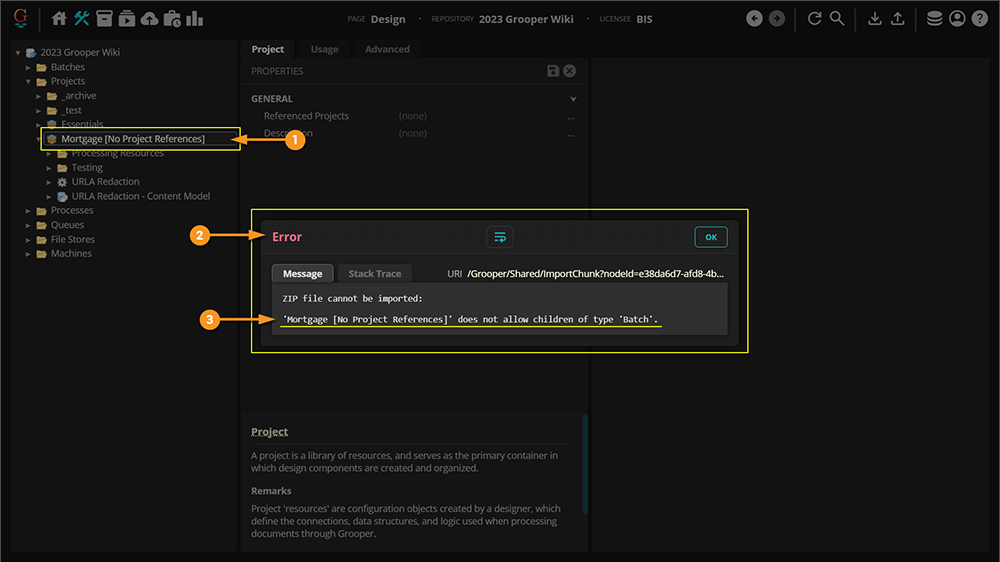Expand the Testing folder arrow
This screenshot has height=562, width=1000.
(x=48, y=168)
